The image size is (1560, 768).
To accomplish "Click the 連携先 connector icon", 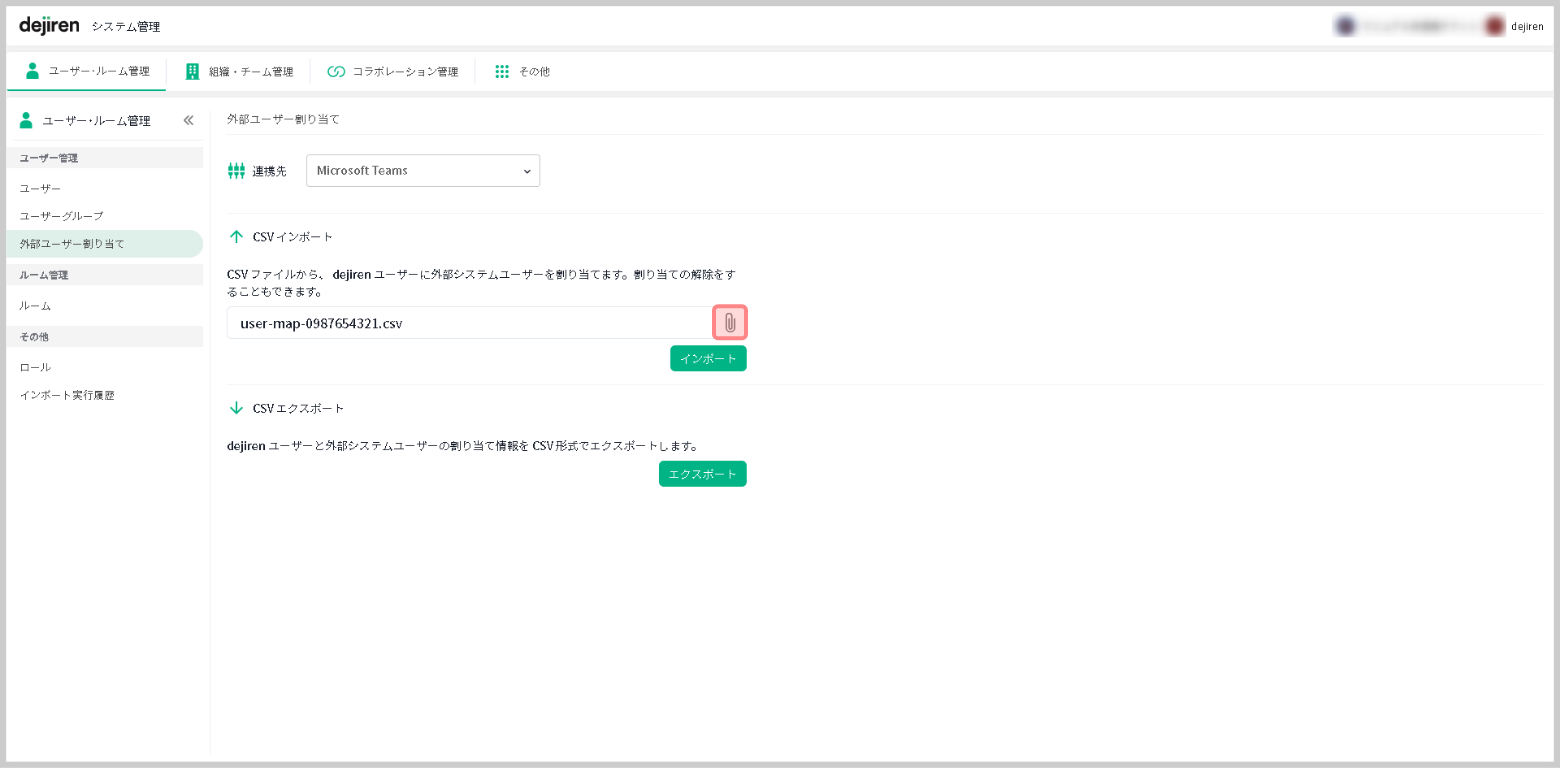I will (x=236, y=171).
